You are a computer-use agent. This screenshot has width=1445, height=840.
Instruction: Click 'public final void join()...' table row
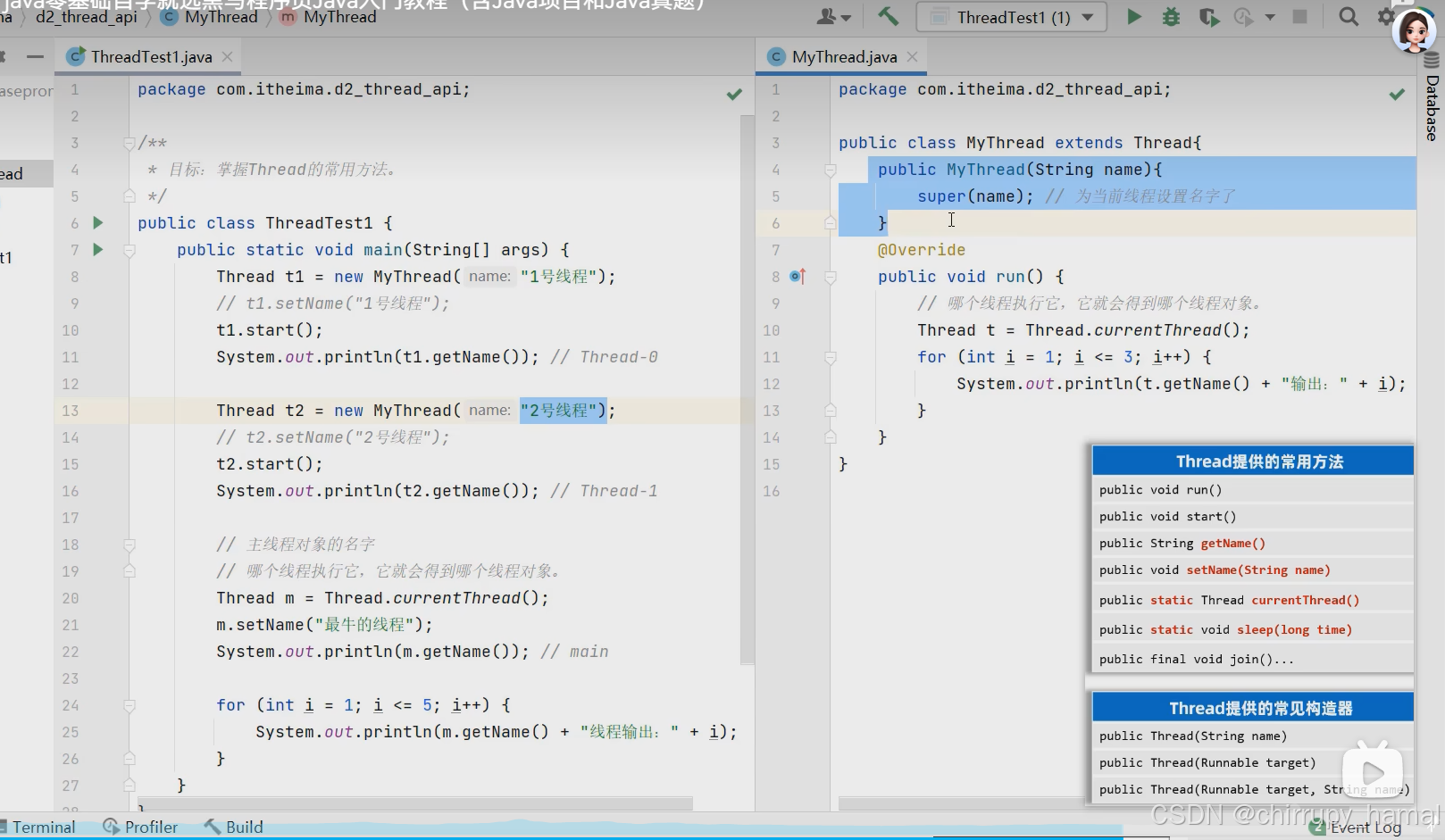click(1253, 659)
